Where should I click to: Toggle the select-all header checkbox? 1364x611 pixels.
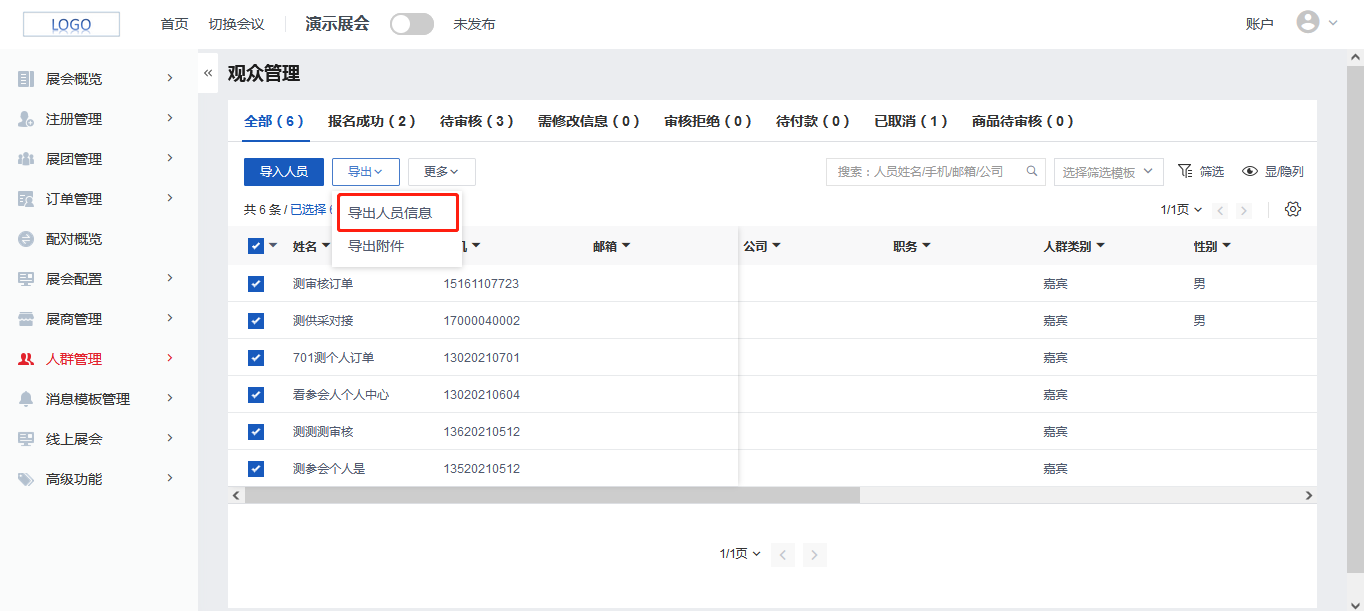[256, 246]
